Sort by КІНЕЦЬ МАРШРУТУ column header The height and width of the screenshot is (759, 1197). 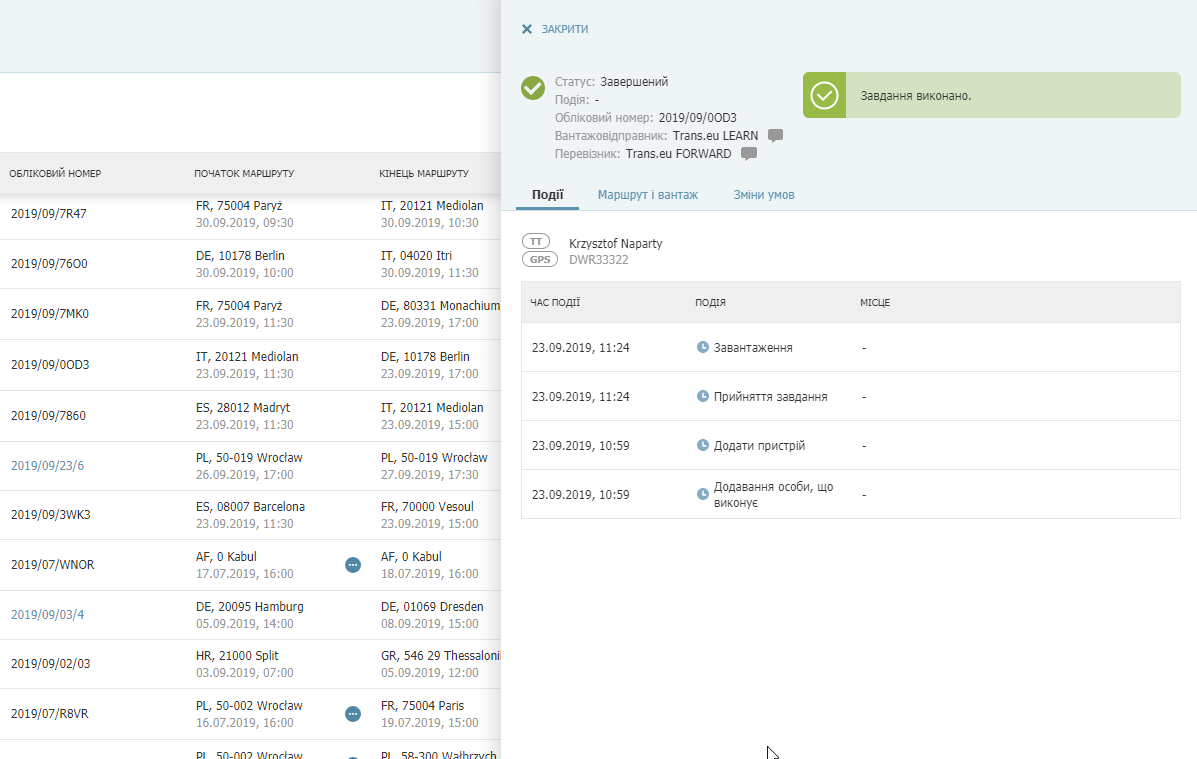pyautogui.click(x=424, y=173)
